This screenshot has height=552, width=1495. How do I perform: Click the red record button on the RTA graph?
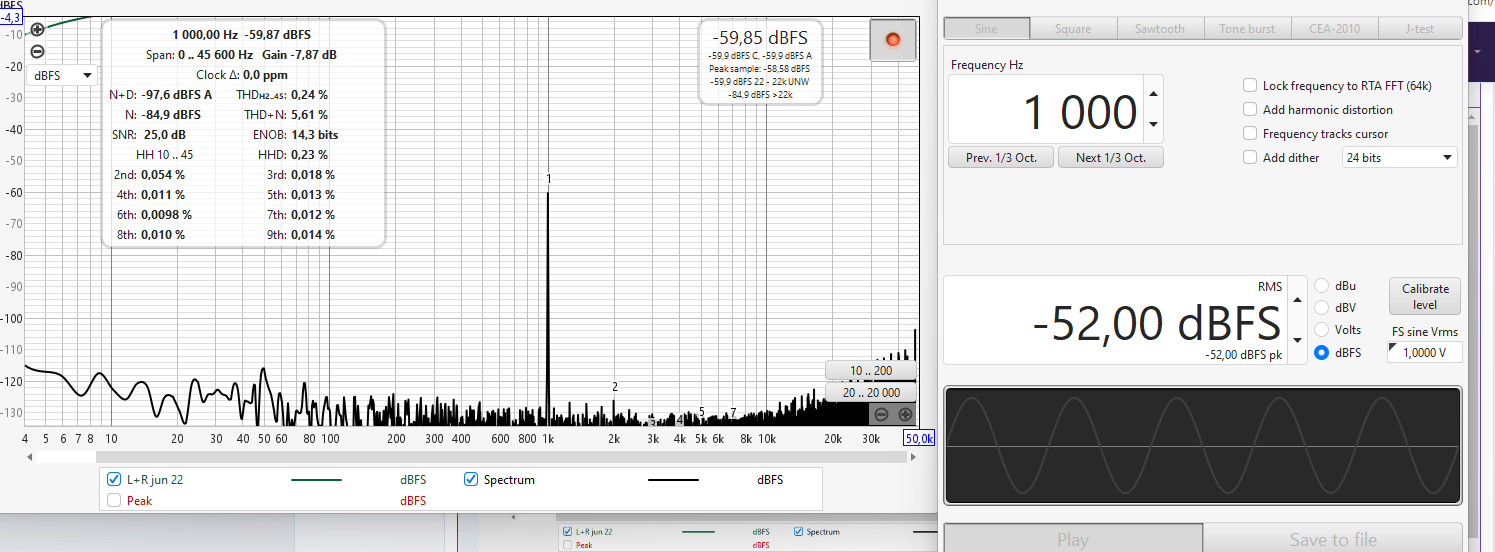[893, 40]
